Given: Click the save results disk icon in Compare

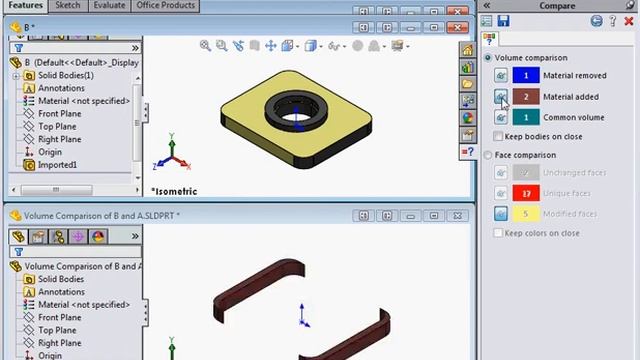Looking at the screenshot, I should (503, 21).
